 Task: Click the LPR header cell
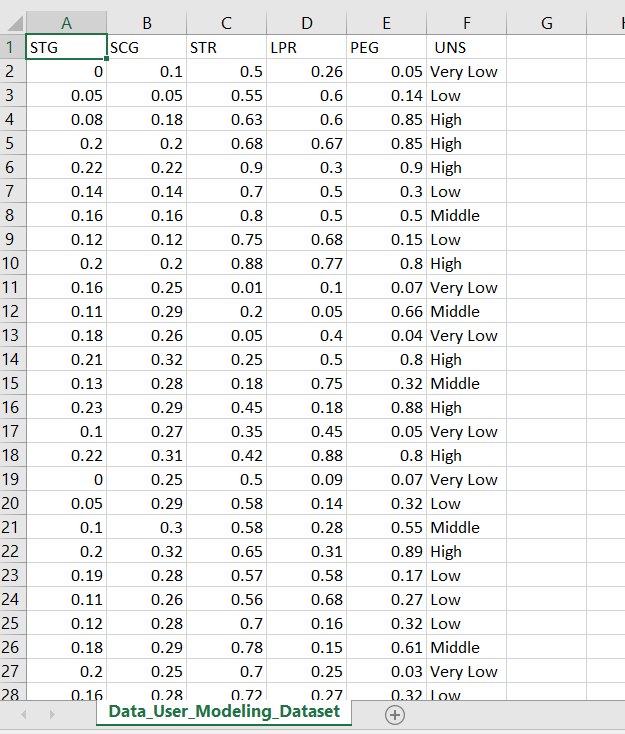point(307,47)
